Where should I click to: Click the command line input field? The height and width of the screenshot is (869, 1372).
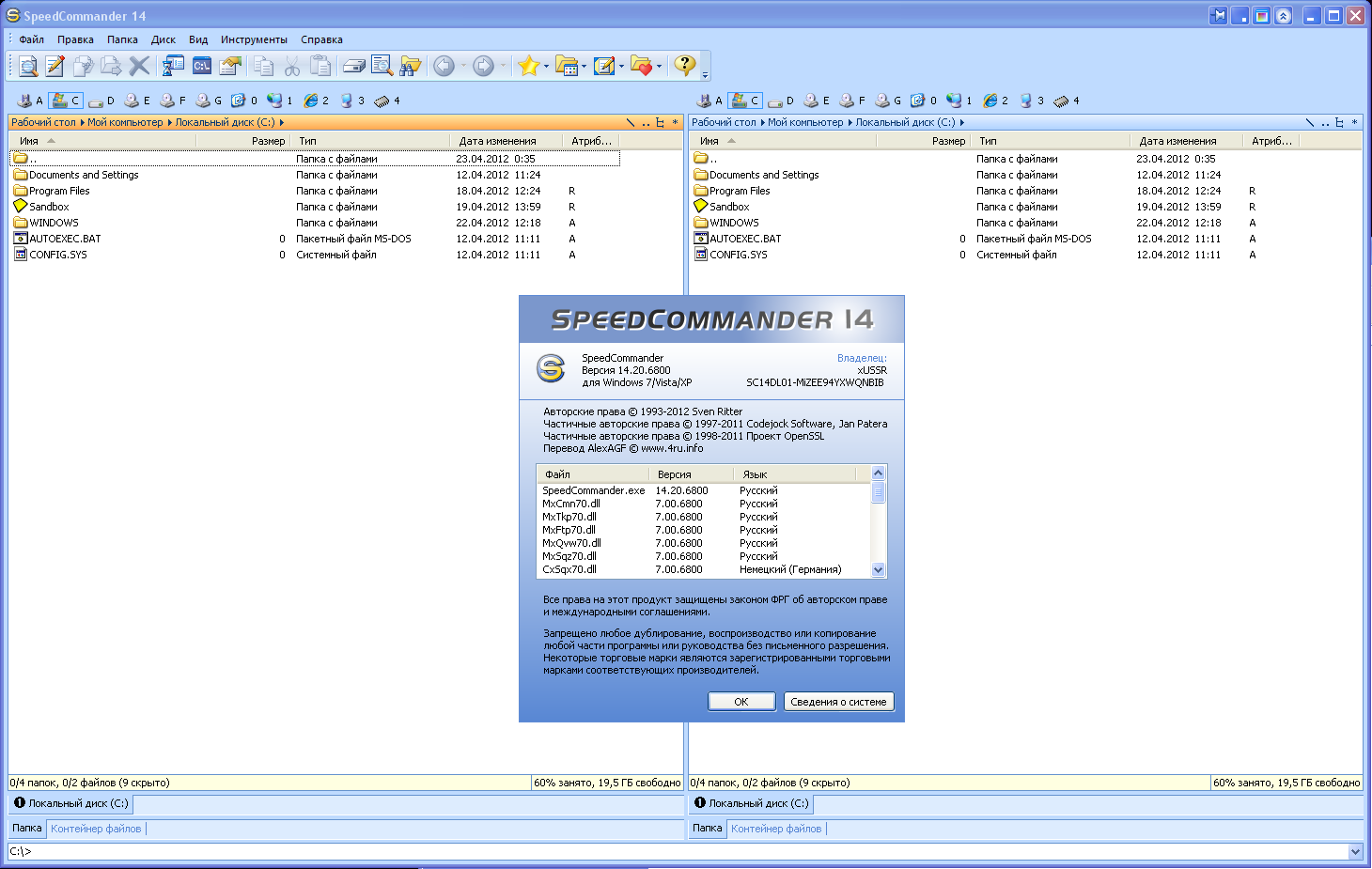pyautogui.click(x=678, y=851)
